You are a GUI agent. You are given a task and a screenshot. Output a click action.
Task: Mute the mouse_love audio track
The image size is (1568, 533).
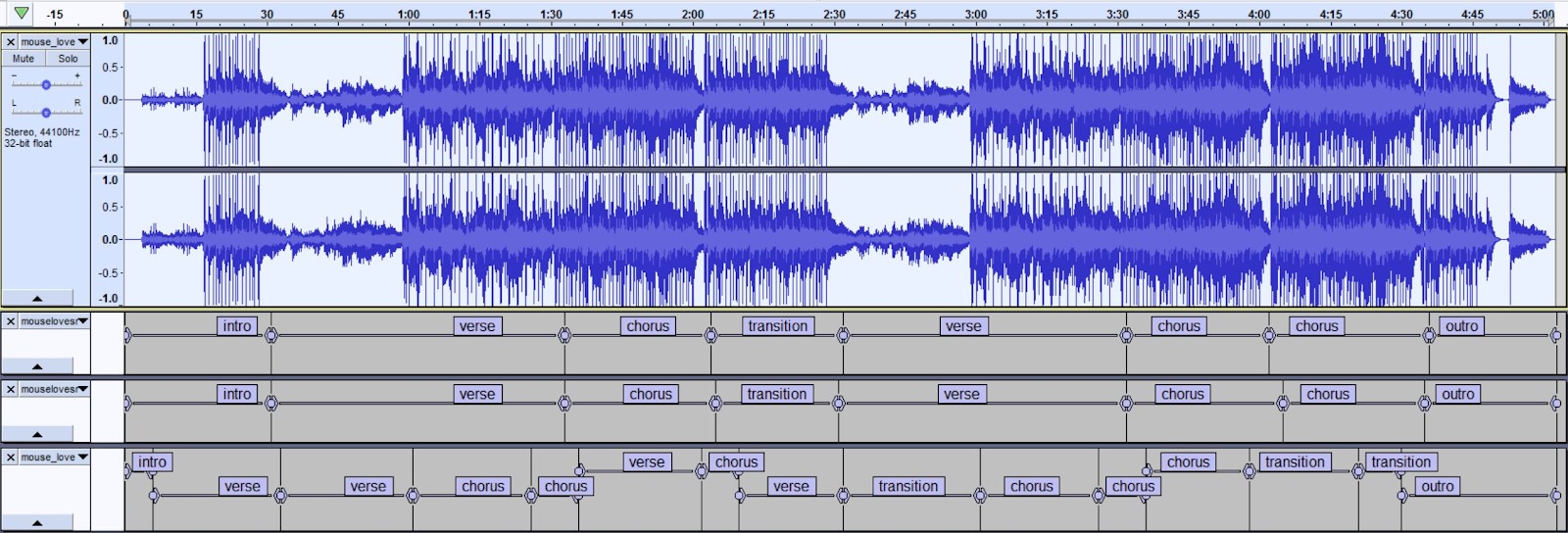(x=24, y=59)
